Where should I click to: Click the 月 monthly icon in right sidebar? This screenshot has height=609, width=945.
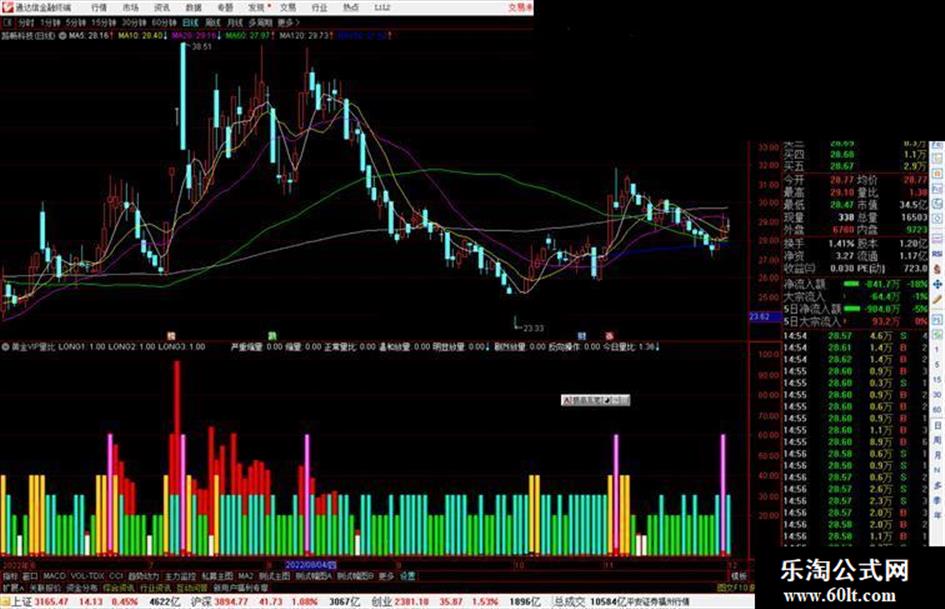(937, 455)
